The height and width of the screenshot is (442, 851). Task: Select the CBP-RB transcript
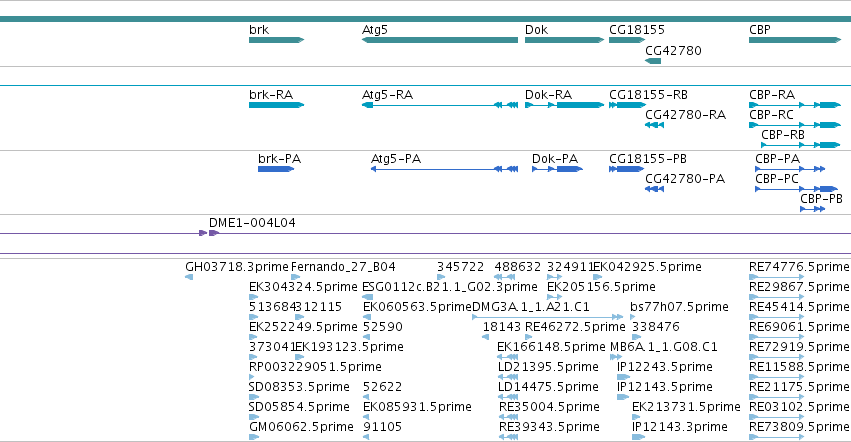pos(801,145)
